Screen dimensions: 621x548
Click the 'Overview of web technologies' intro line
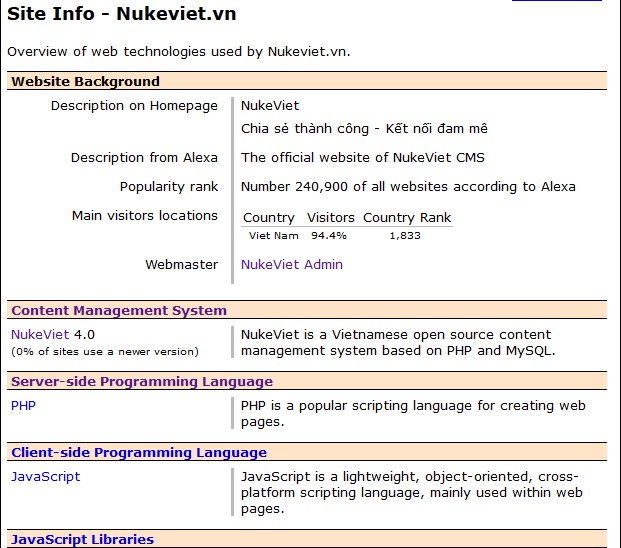pos(179,52)
